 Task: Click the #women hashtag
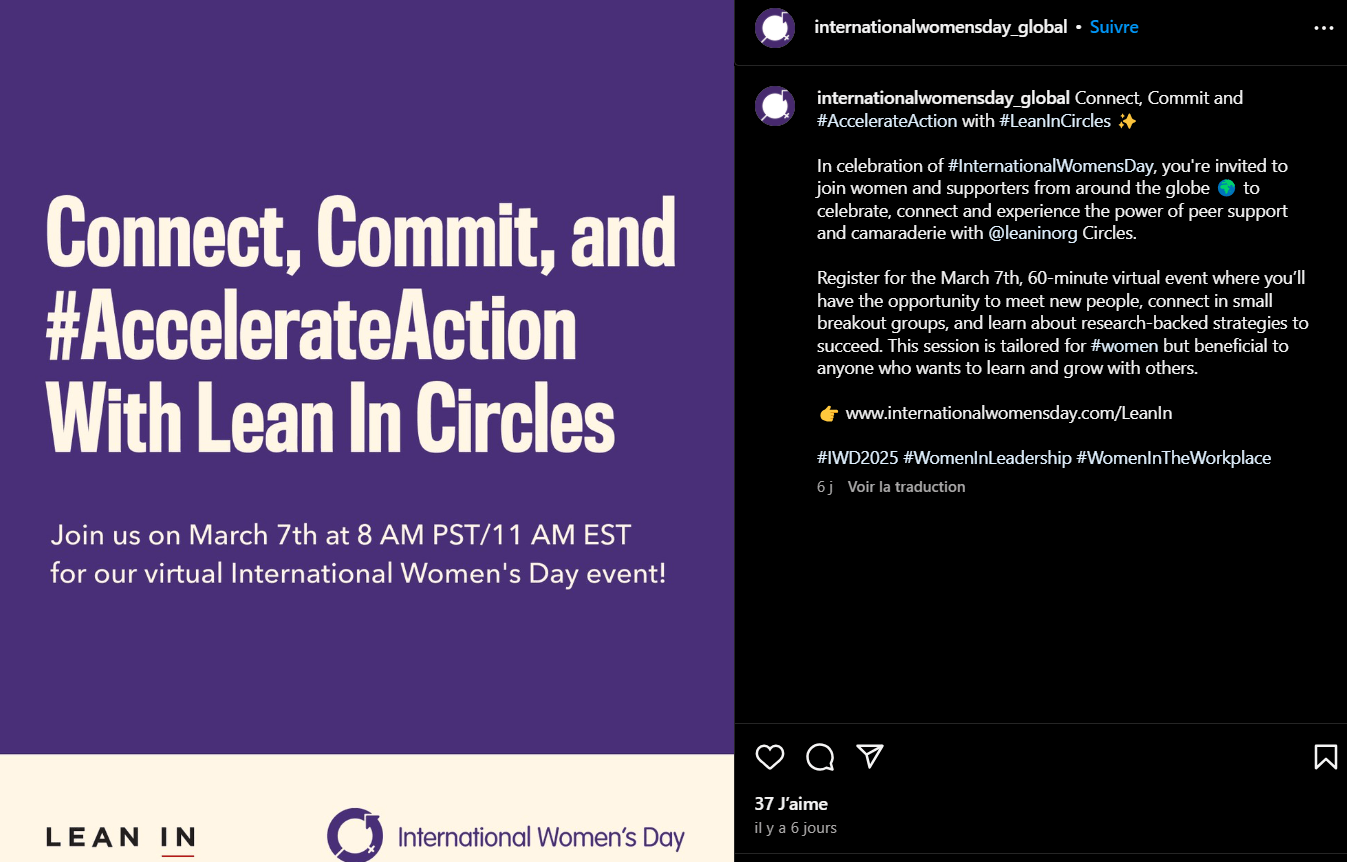coord(1124,346)
